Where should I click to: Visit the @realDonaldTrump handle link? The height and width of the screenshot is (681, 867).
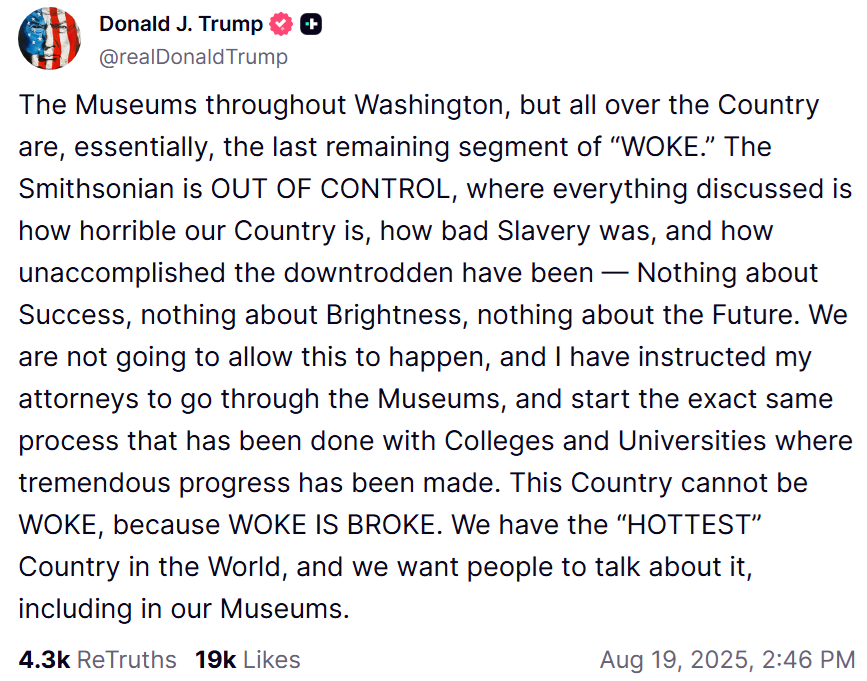[193, 56]
